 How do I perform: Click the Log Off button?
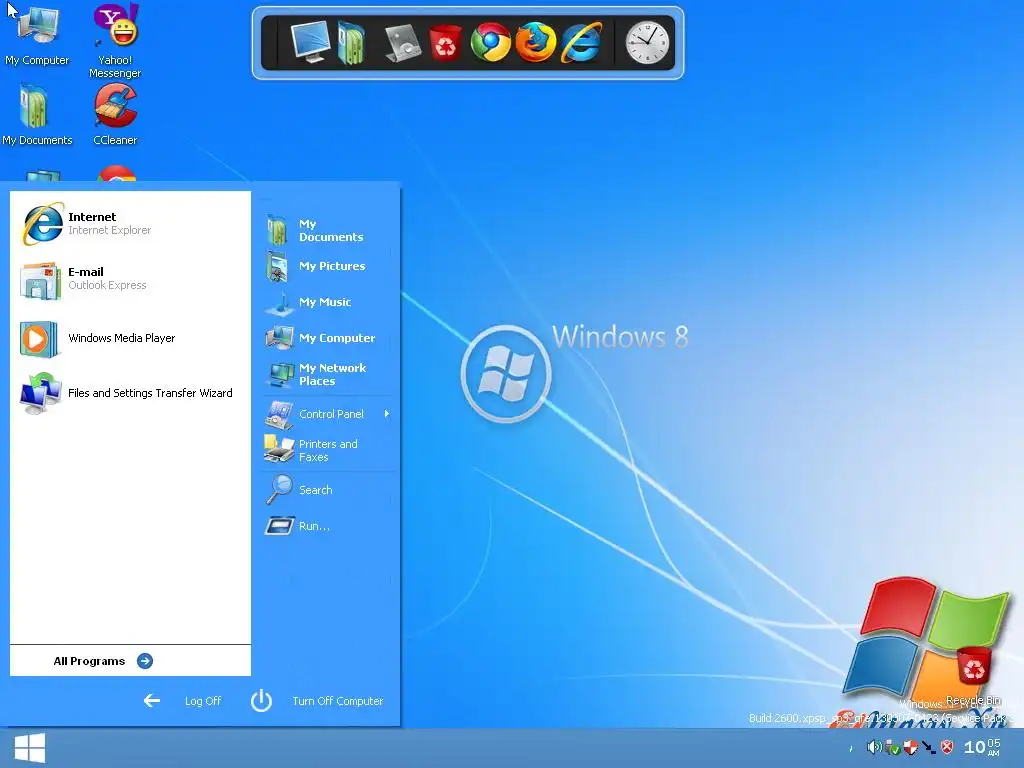(x=183, y=701)
